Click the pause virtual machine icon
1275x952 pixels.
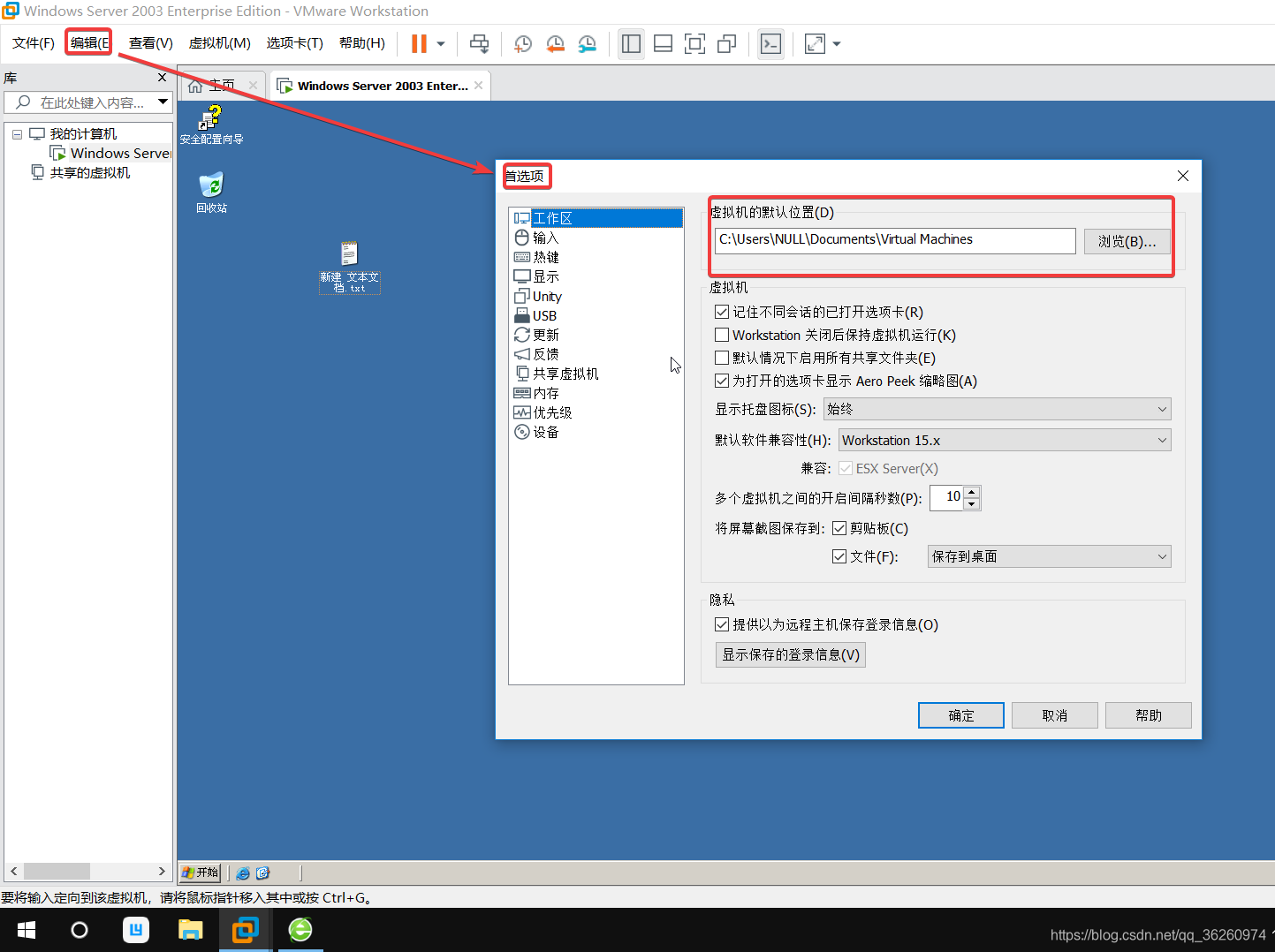pos(419,43)
